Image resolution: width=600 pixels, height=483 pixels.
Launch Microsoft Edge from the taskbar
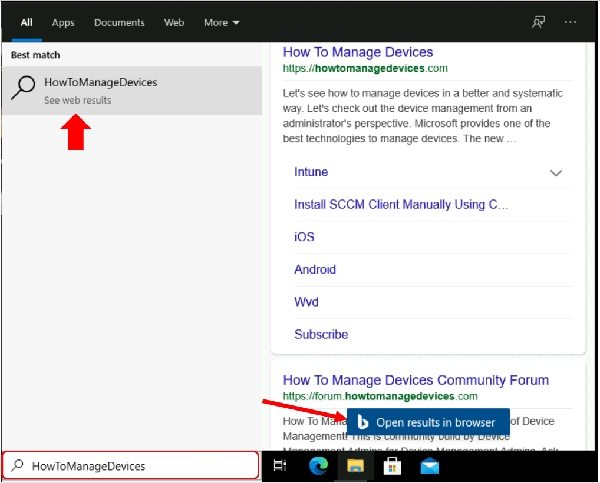[x=318, y=466]
